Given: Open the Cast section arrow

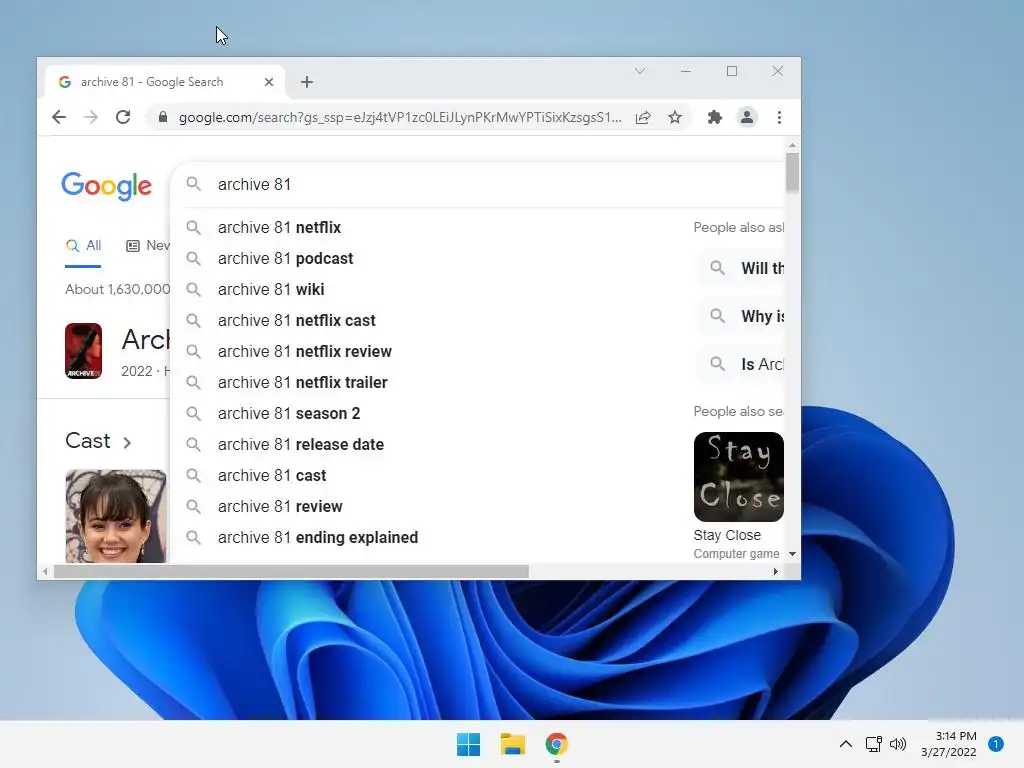Looking at the screenshot, I should (127, 443).
